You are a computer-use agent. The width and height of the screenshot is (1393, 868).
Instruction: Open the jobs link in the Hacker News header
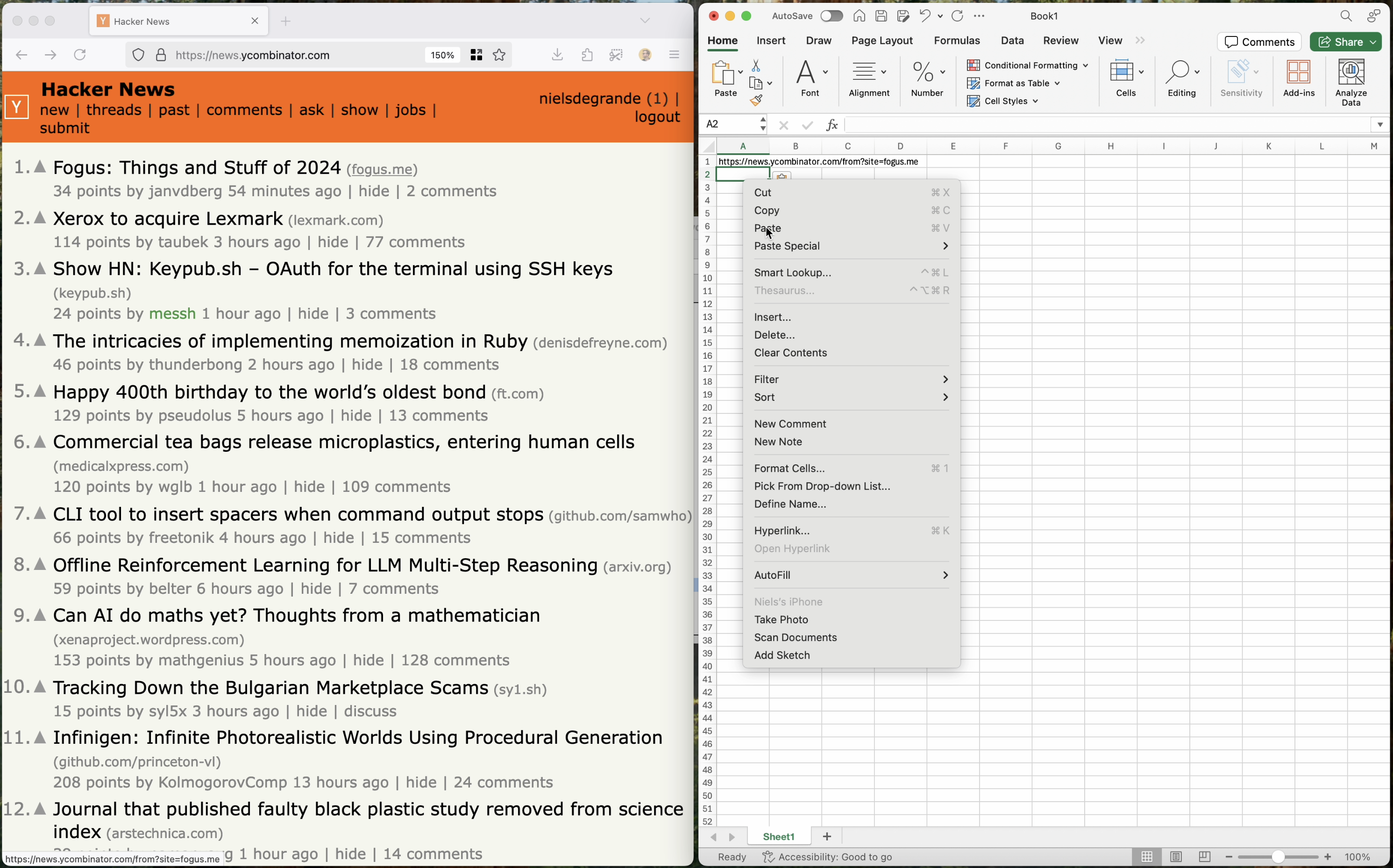[411, 110]
